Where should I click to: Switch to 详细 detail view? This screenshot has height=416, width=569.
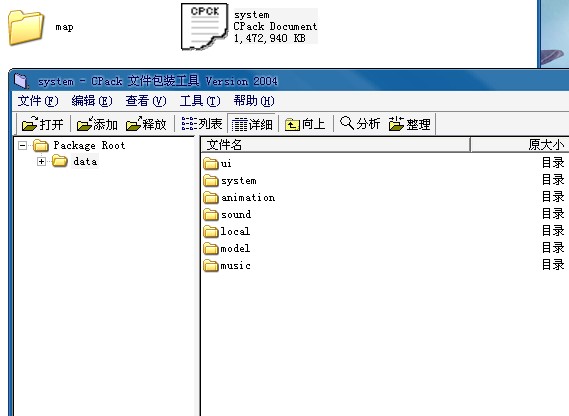[252, 124]
